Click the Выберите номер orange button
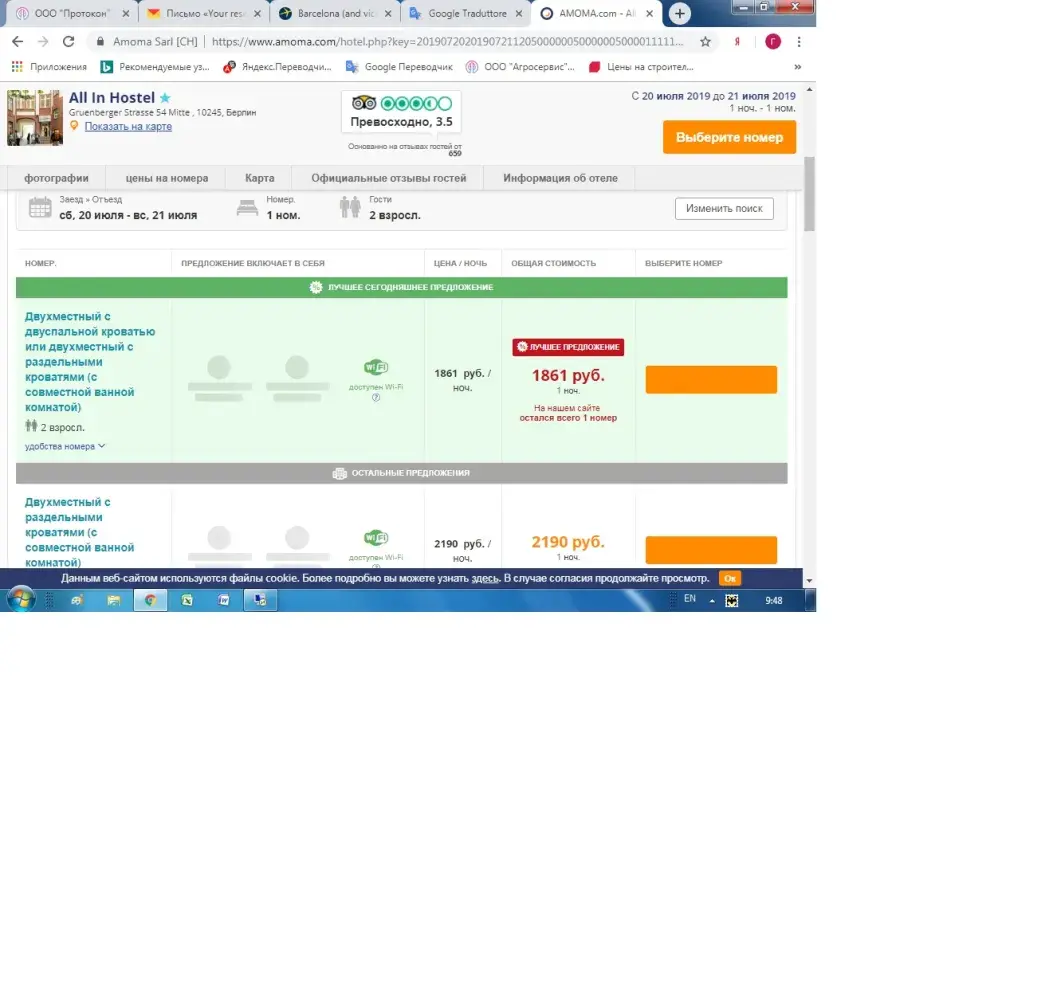Screen dimensions: 1057x1000 pyautogui.click(x=729, y=137)
